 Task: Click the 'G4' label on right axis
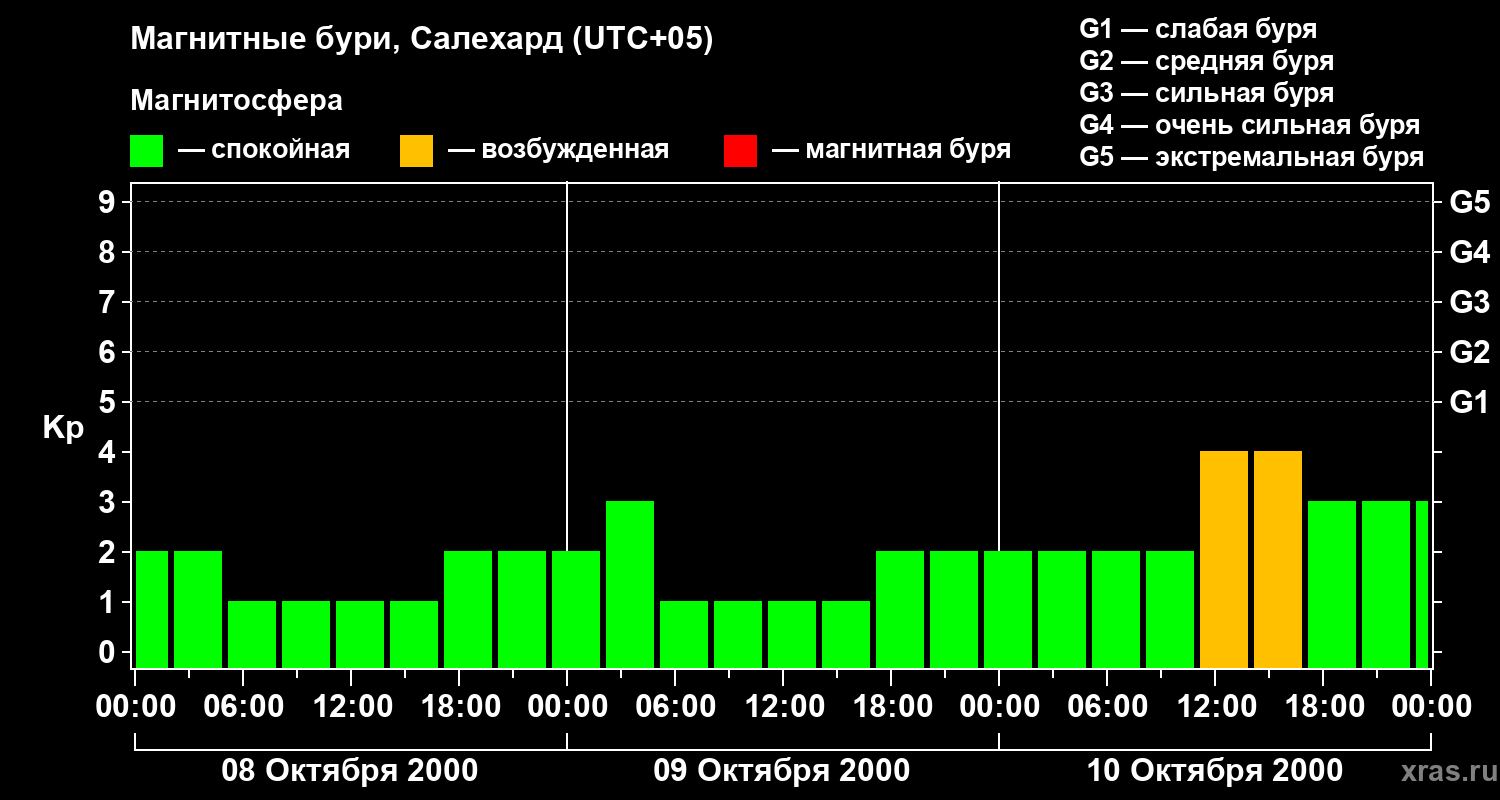pos(1469,252)
